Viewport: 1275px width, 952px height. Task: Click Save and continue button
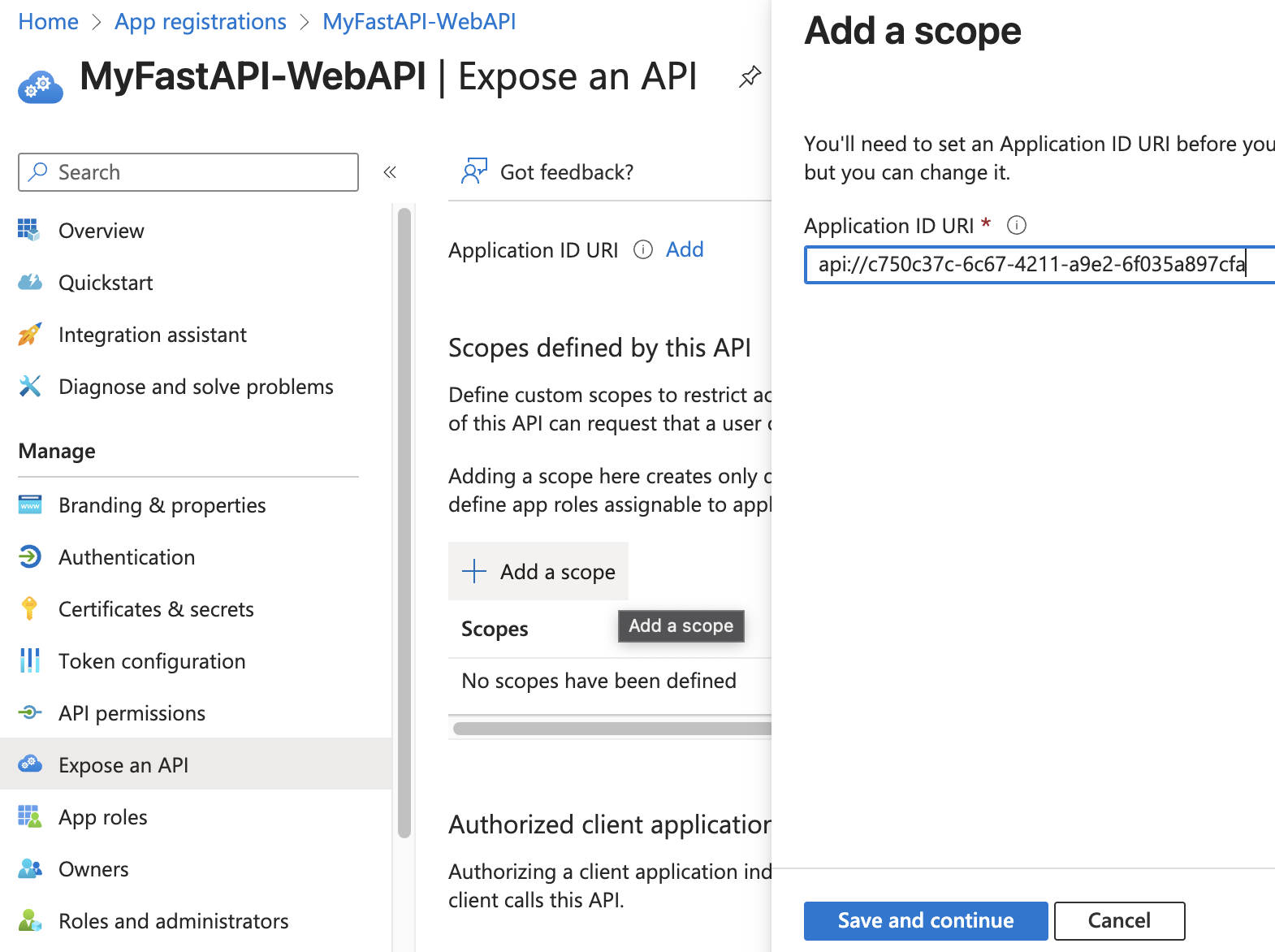pos(925,920)
